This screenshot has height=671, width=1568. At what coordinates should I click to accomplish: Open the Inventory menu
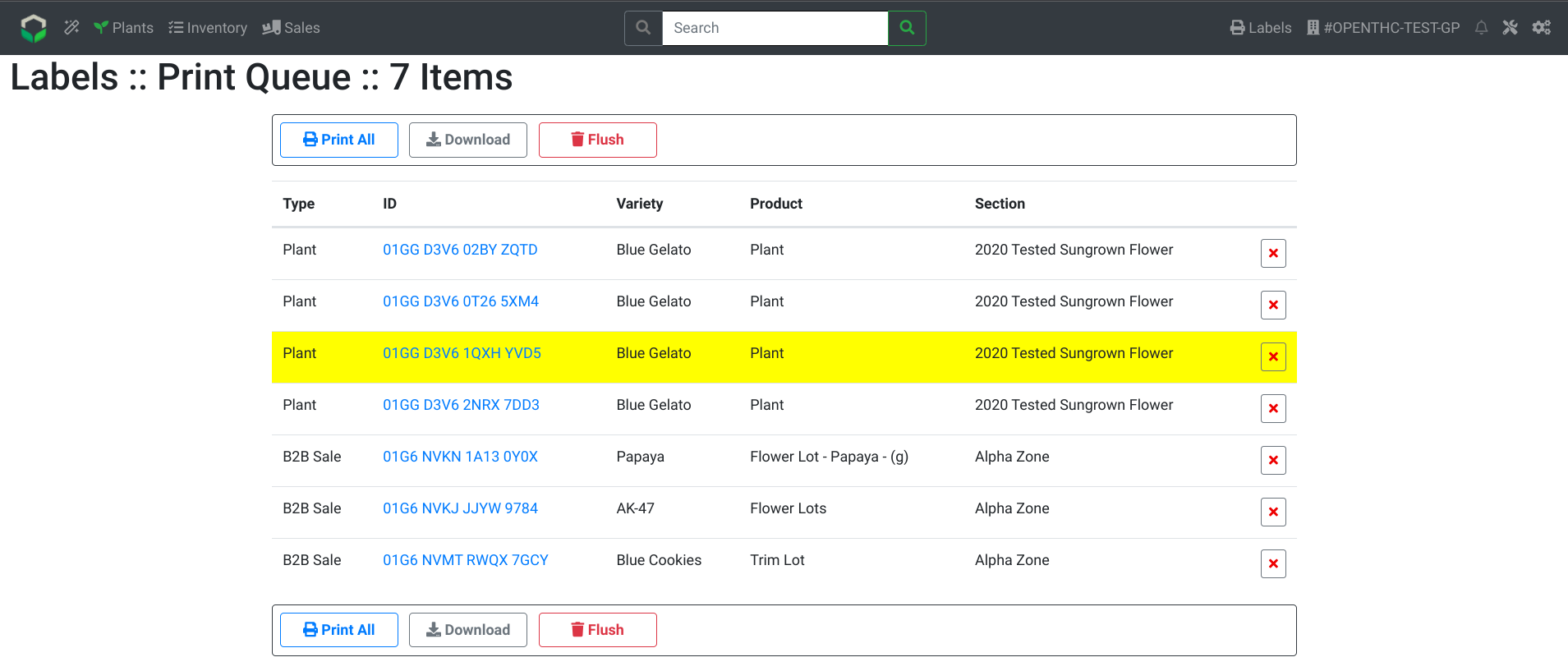coord(208,28)
